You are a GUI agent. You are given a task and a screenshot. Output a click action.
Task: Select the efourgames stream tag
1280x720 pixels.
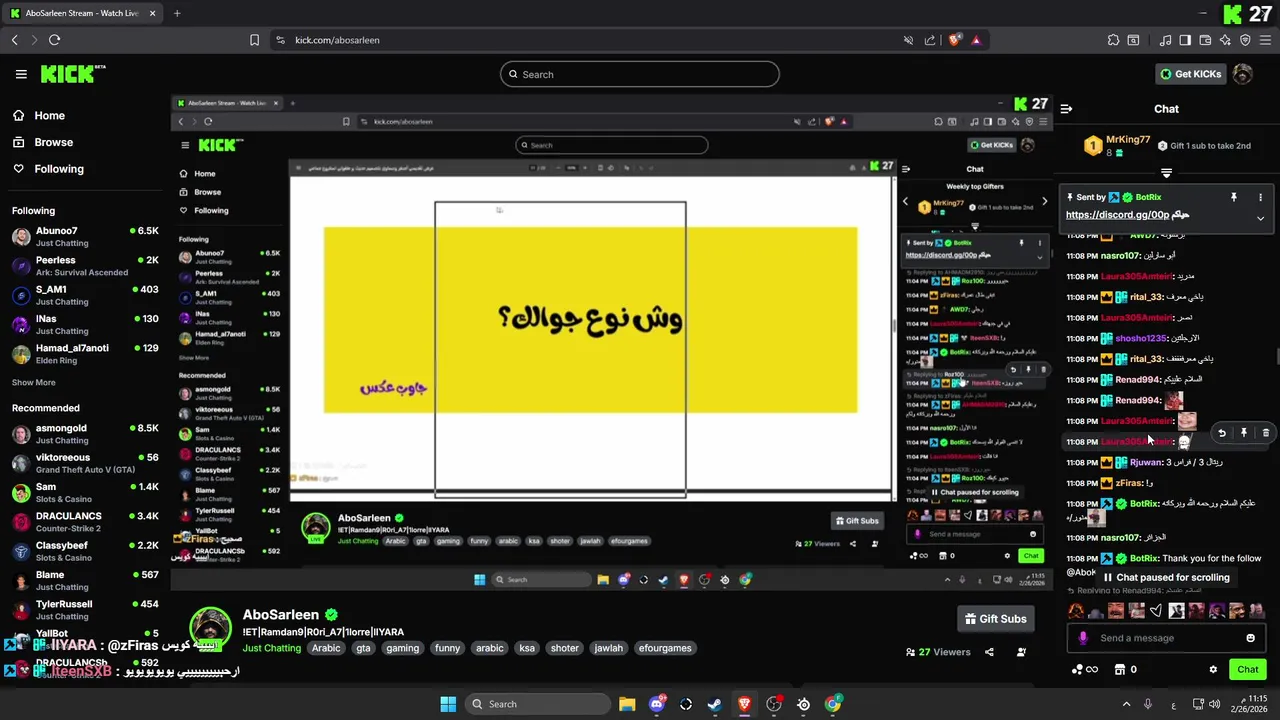coord(665,648)
